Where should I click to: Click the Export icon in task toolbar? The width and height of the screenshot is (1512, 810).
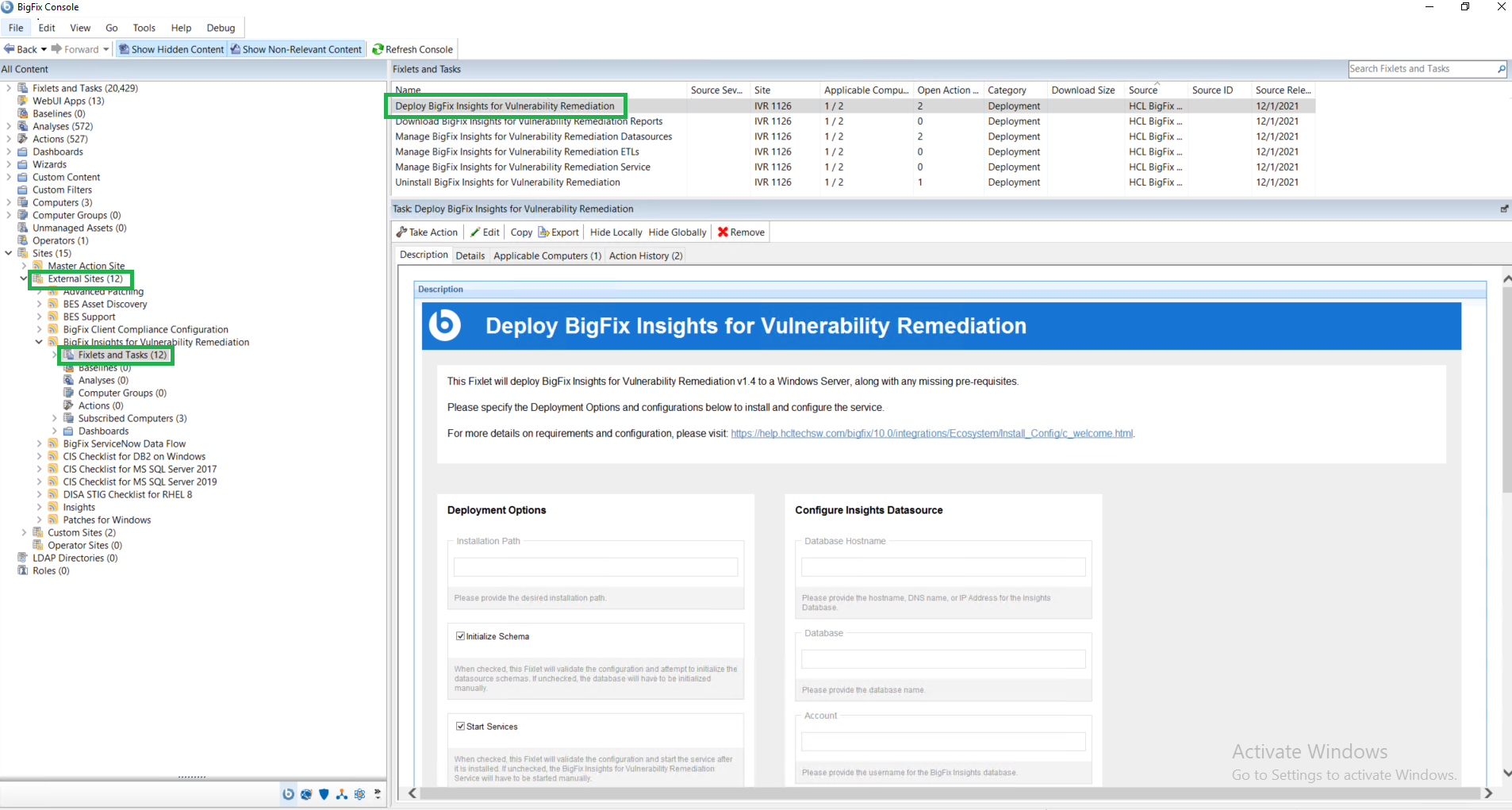tap(544, 232)
